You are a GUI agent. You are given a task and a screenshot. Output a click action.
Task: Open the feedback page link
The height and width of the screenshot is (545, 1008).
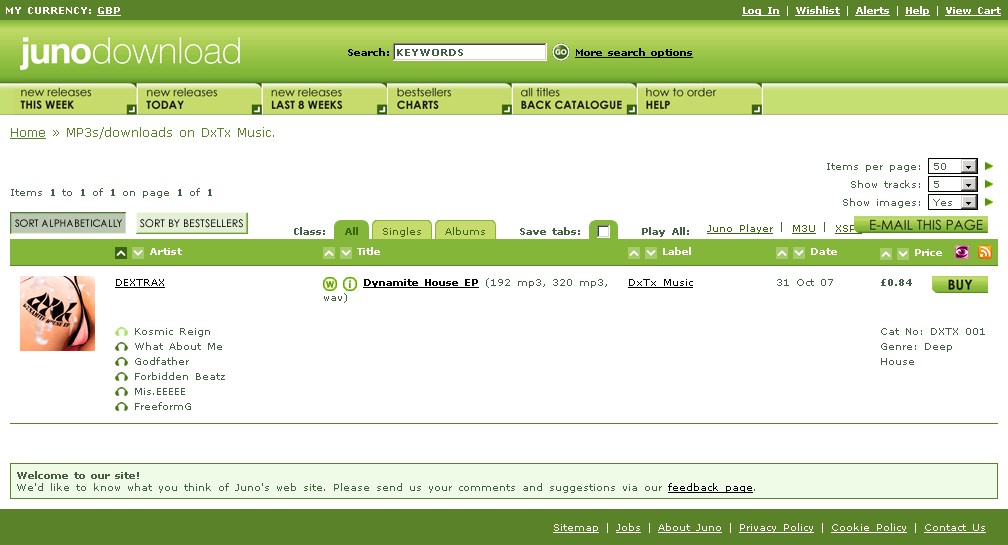click(x=710, y=487)
